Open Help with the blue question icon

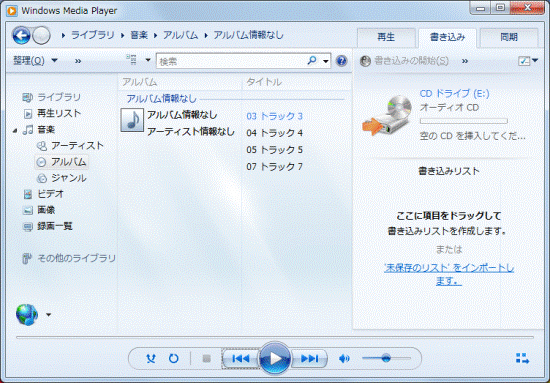(x=341, y=61)
